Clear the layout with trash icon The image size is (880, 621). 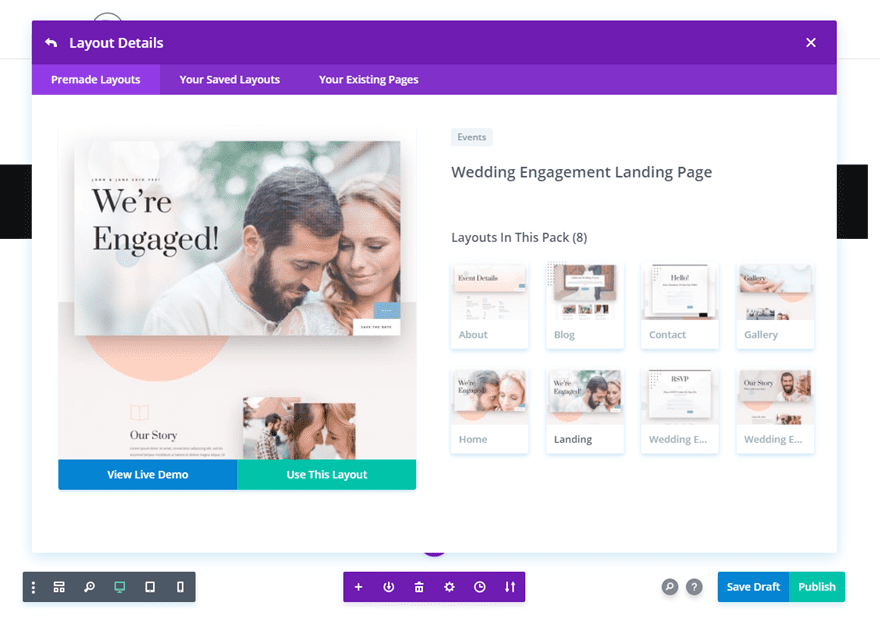[x=419, y=587]
